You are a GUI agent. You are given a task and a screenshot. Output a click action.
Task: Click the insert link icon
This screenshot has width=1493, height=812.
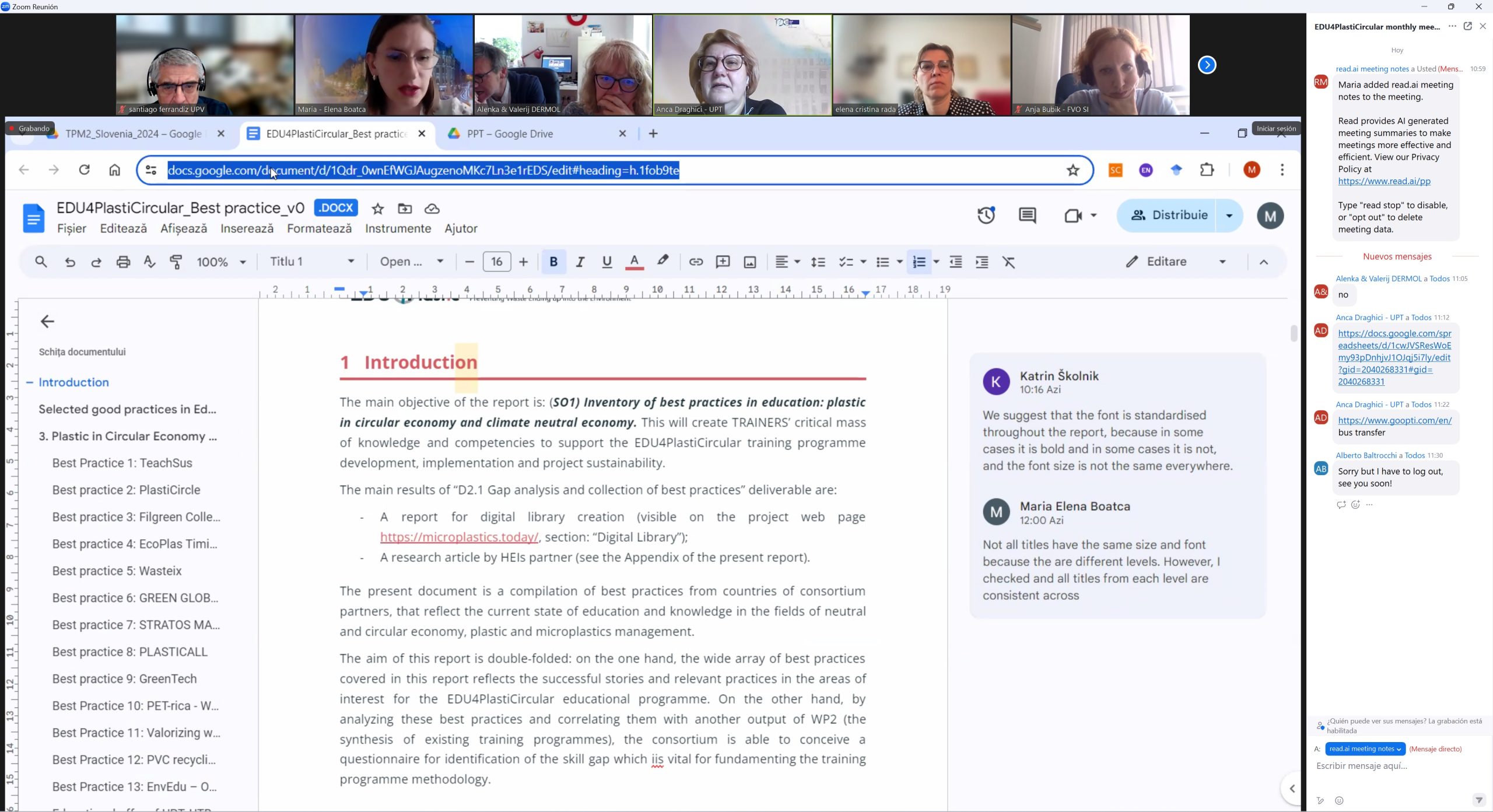point(695,262)
